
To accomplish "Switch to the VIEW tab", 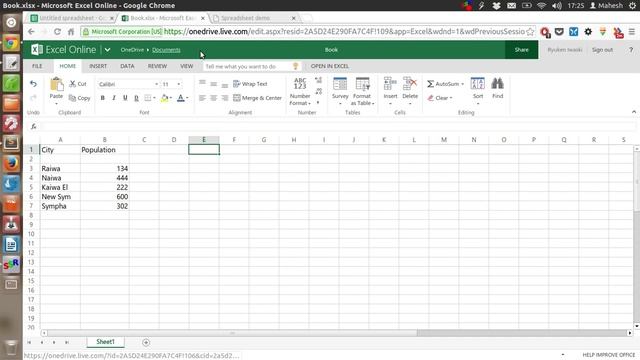I will point(187,66).
